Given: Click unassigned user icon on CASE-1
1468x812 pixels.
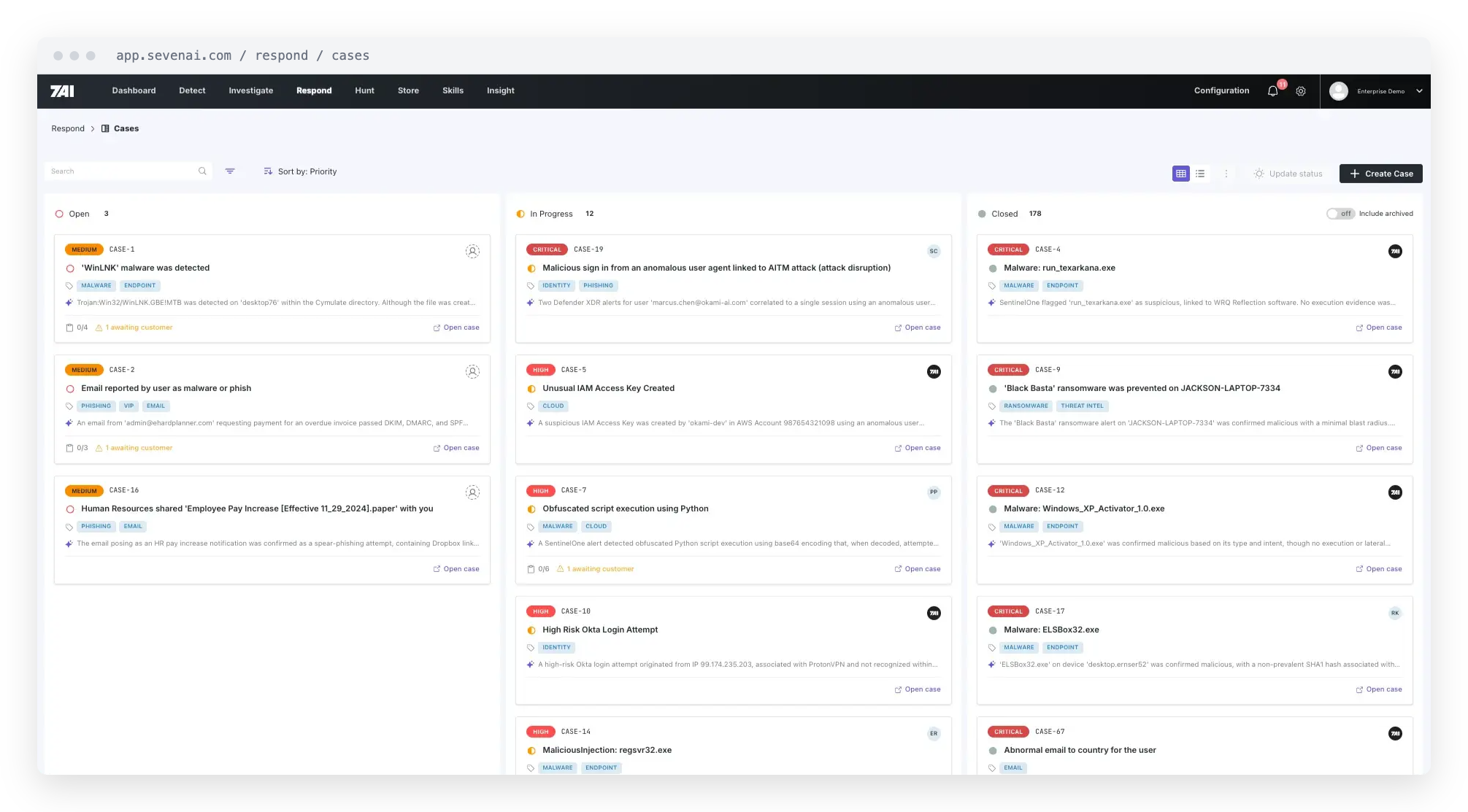Looking at the screenshot, I should [473, 251].
